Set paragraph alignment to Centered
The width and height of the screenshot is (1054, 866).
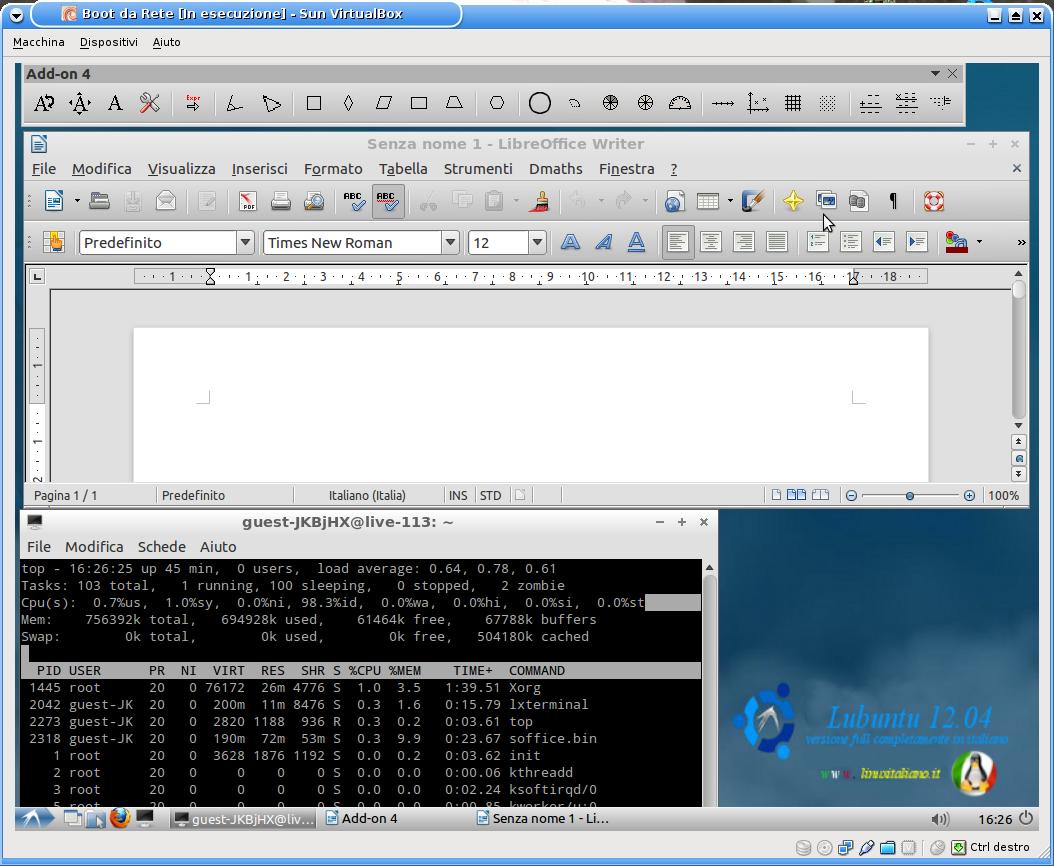[711, 242]
